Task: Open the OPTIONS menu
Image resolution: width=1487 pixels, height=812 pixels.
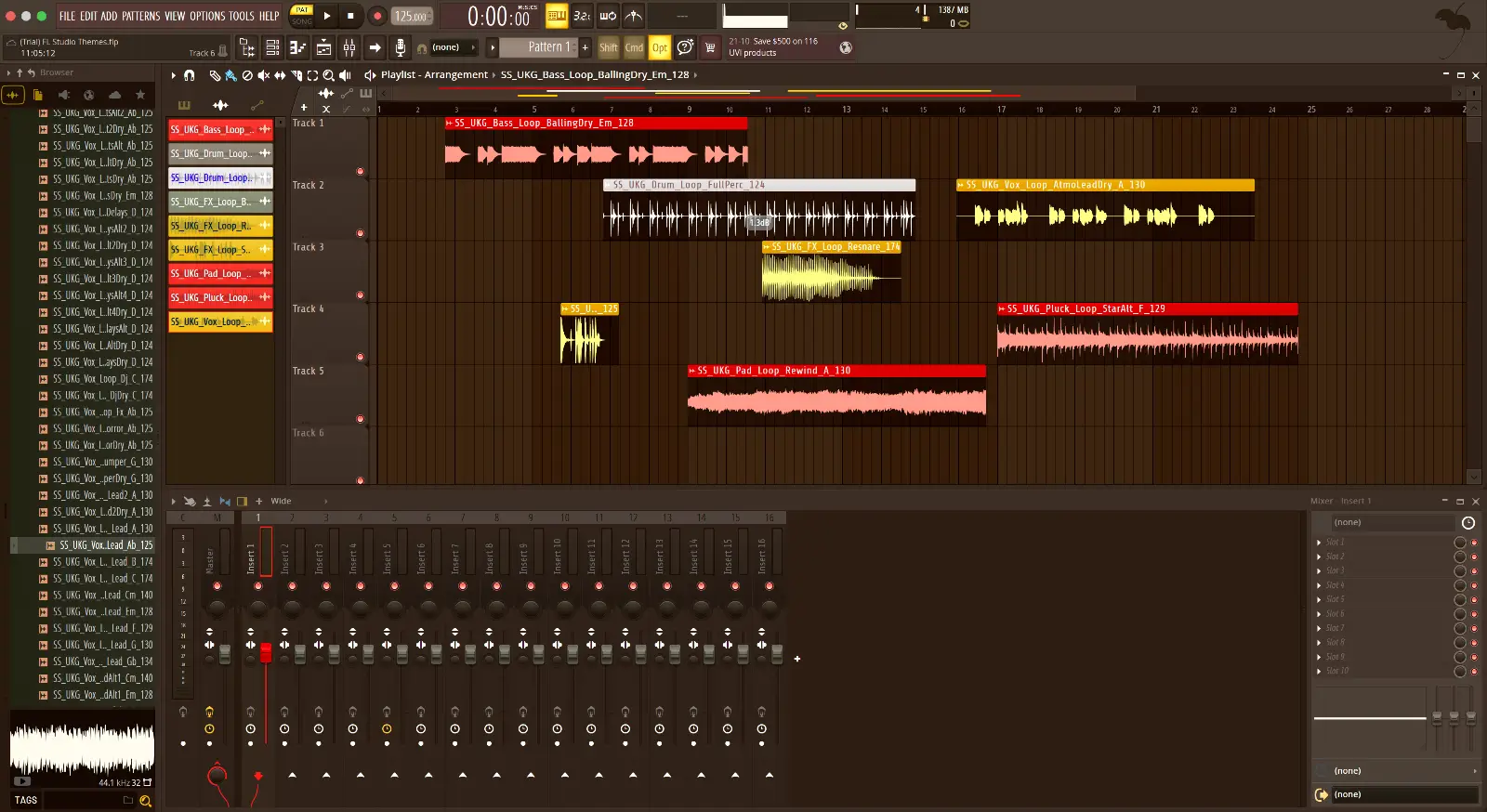Action: click(x=207, y=16)
